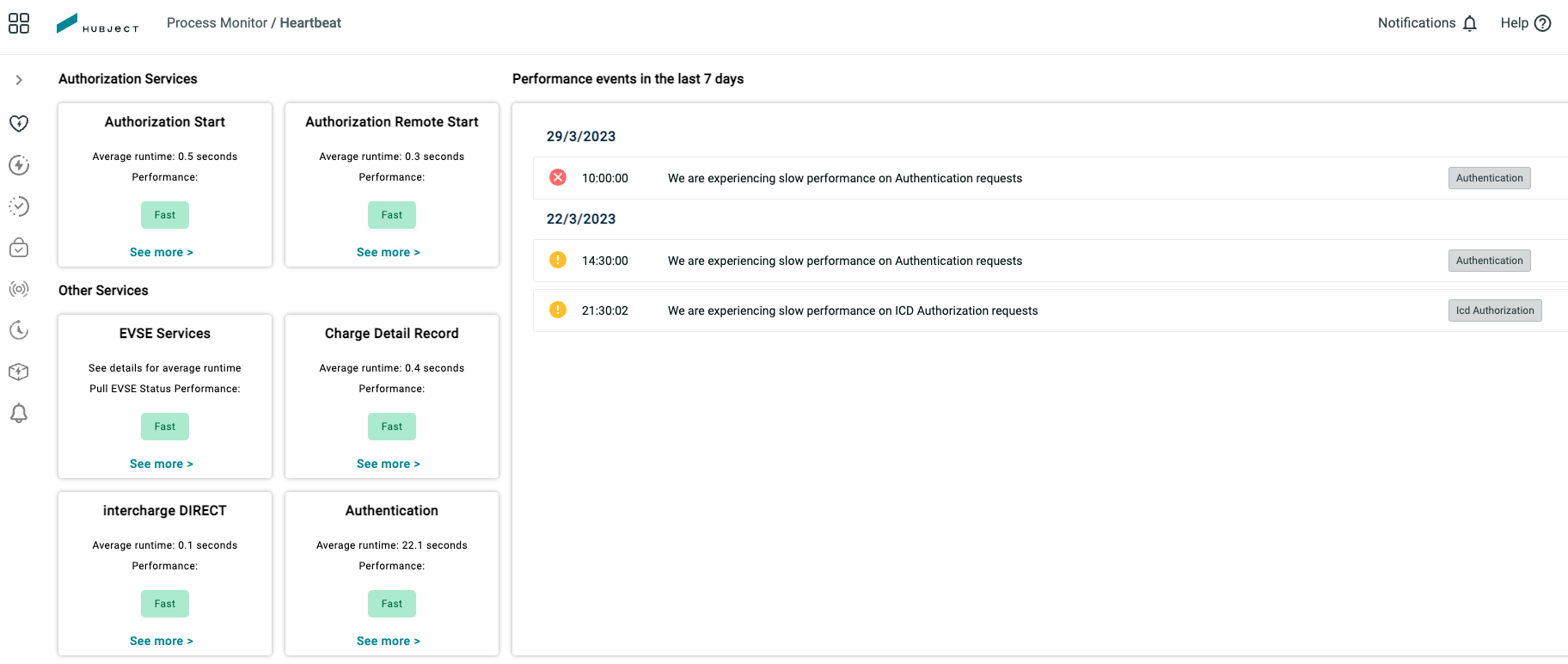Image resolution: width=1568 pixels, height=664 pixels.
Task: Expand the sidebar with the chevron arrow
Action: tap(19, 80)
